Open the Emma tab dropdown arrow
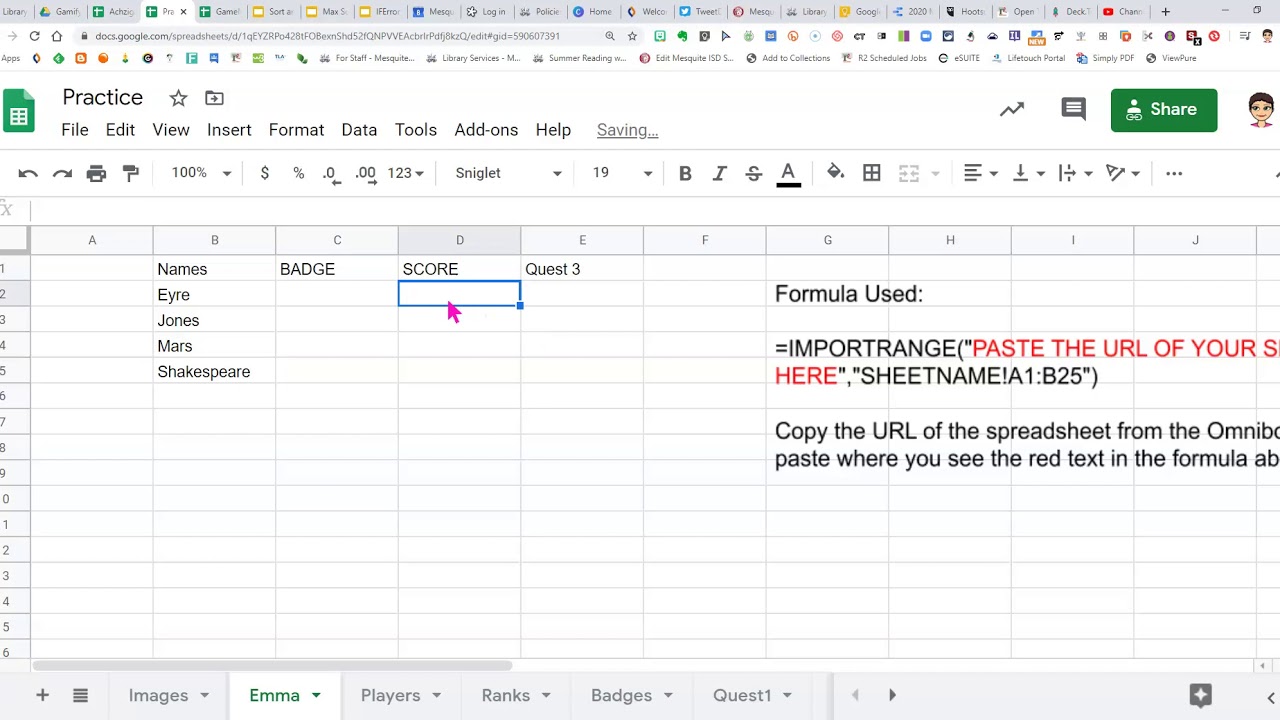The width and height of the screenshot is (1280, 720). (316, 695)
